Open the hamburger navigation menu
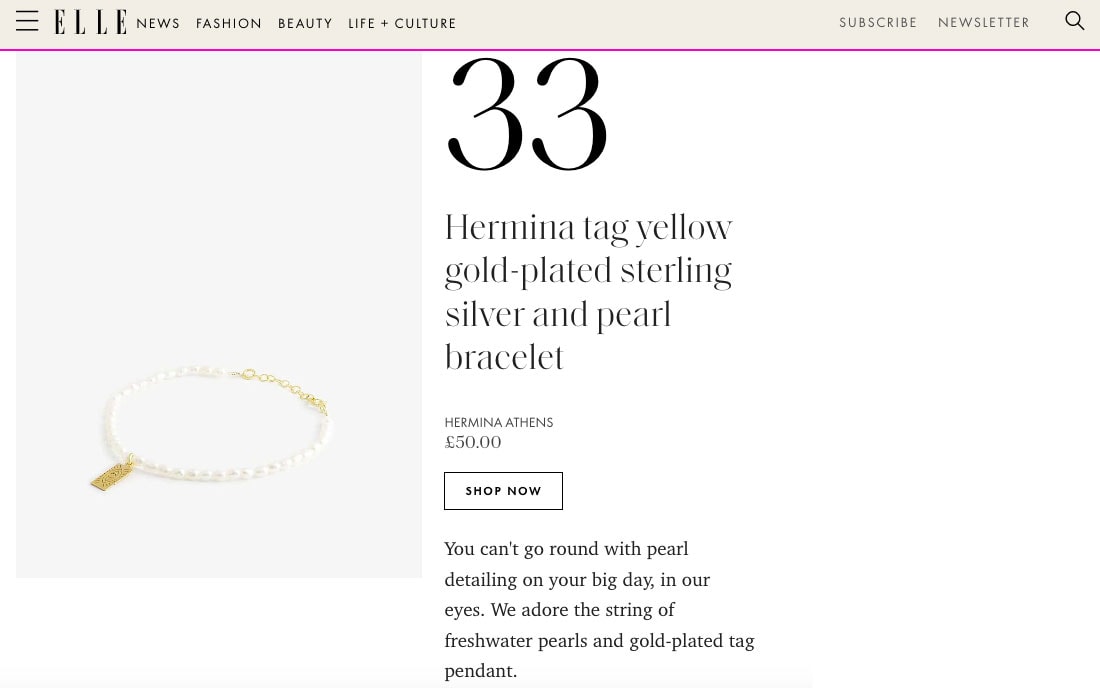1100x688 pixels. pyautogui.click(x=27, y=21)
